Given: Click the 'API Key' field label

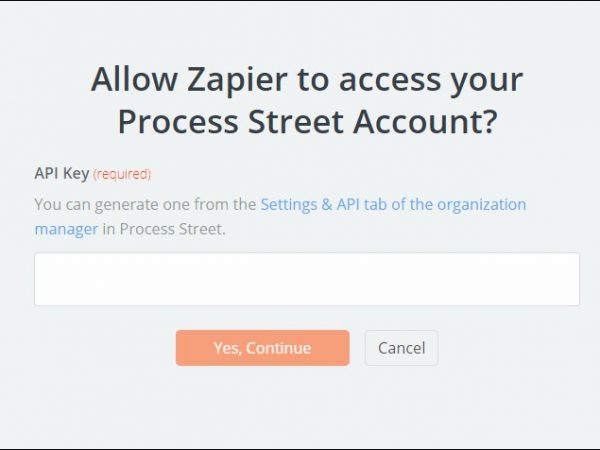Looking at the screenshot, I should [61, 173].
